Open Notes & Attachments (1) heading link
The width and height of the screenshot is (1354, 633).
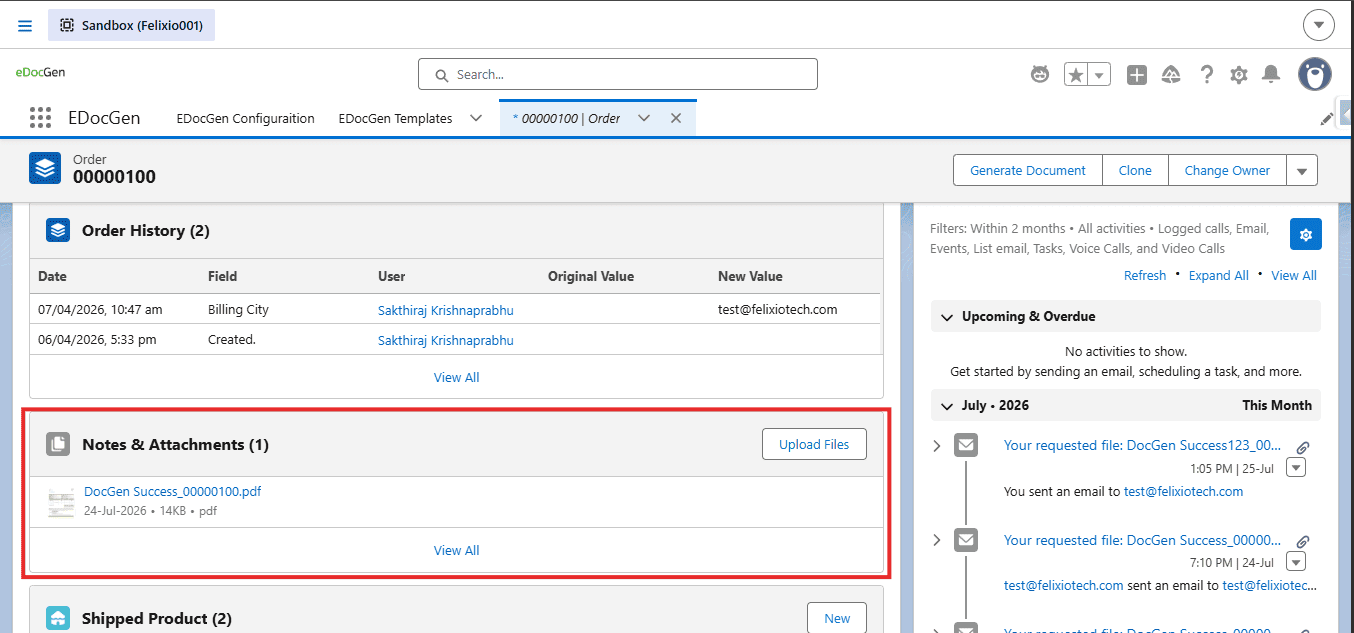click(x=175, y=444)
